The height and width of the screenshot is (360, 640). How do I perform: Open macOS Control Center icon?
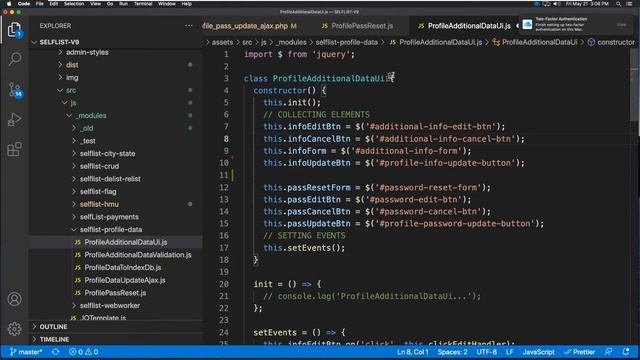pyautogui.click(x=629, y=4)
